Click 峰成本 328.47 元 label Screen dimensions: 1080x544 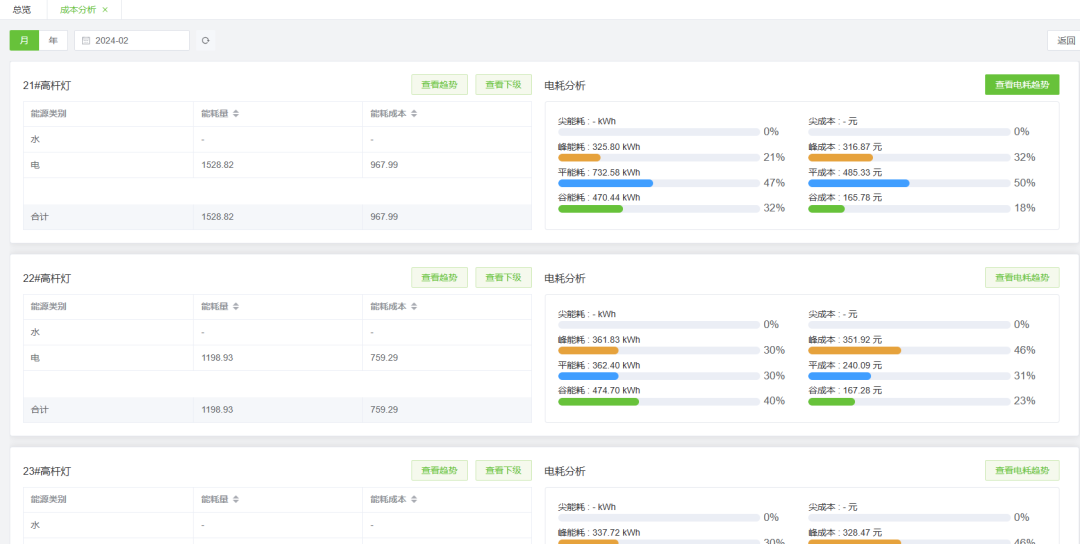(845, 532)
